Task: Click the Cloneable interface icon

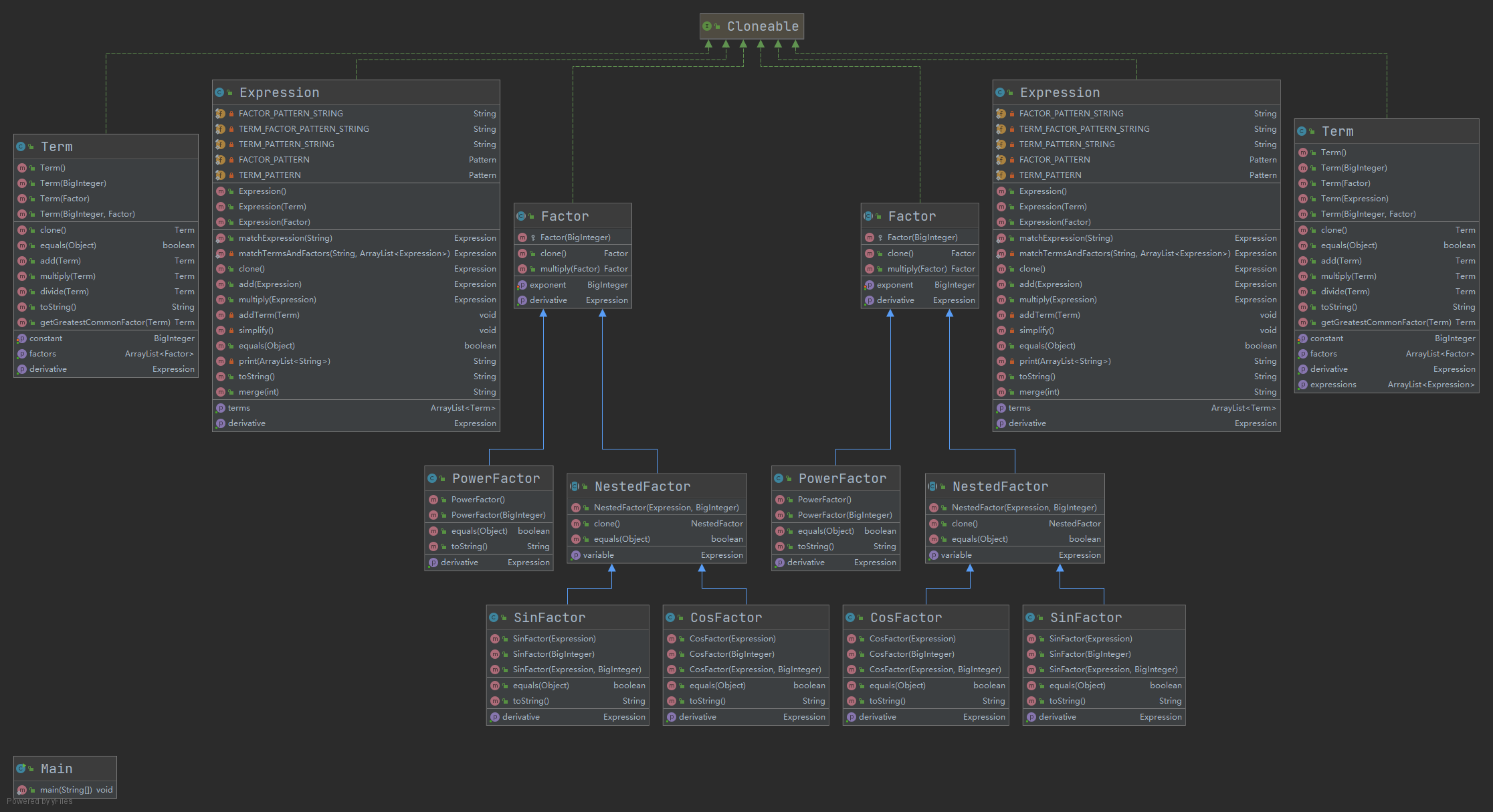Action: pyautogui.click(x=707, y=26)
